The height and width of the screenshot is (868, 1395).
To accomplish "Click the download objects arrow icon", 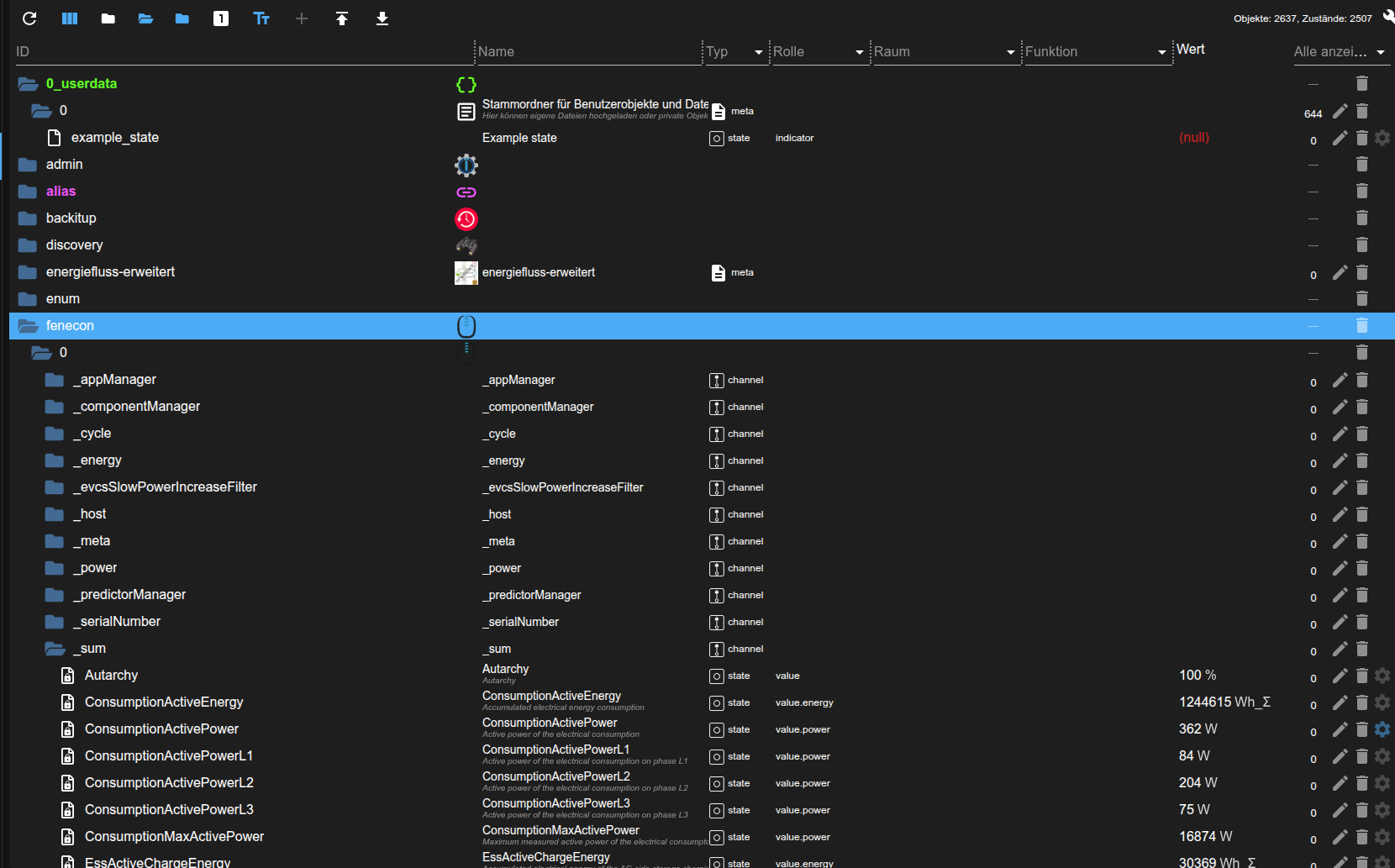I will tap(382, 18).
